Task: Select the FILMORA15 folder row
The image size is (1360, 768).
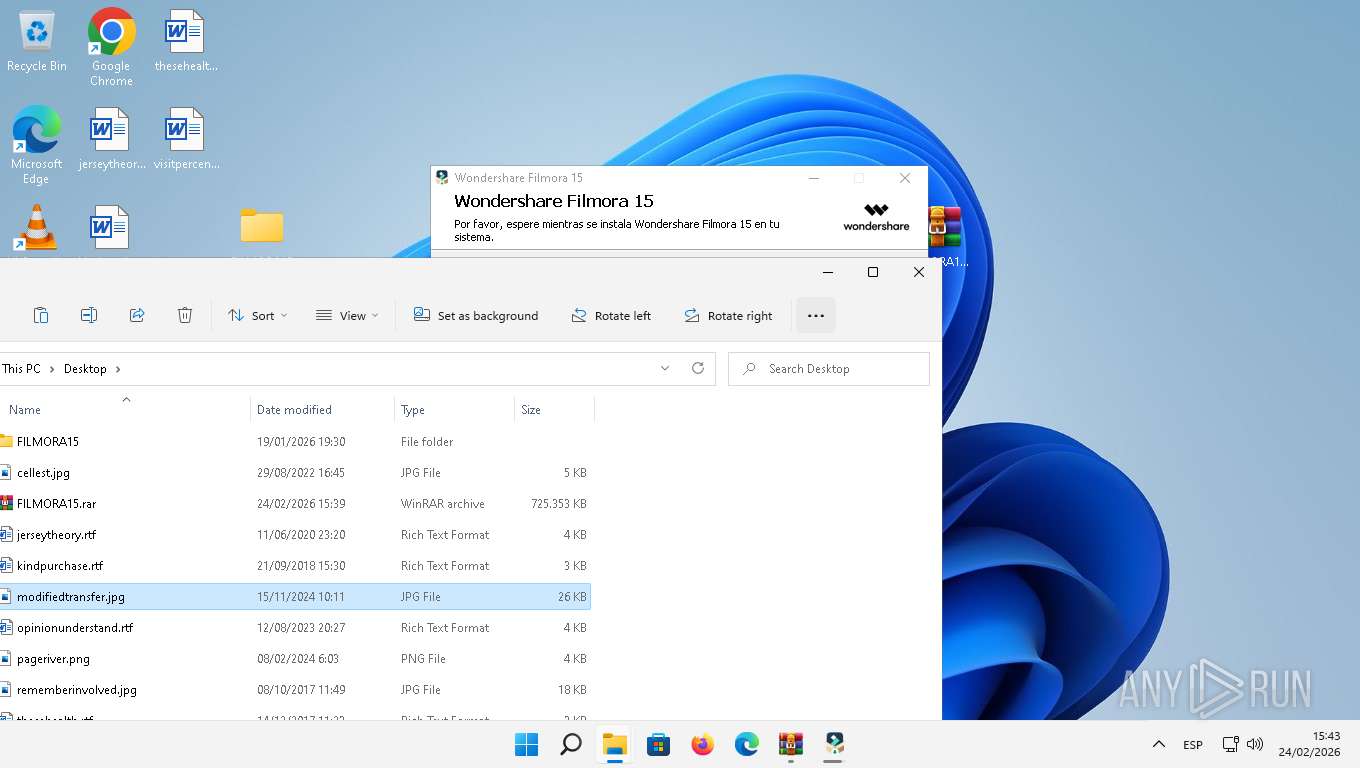Action: 295,441
